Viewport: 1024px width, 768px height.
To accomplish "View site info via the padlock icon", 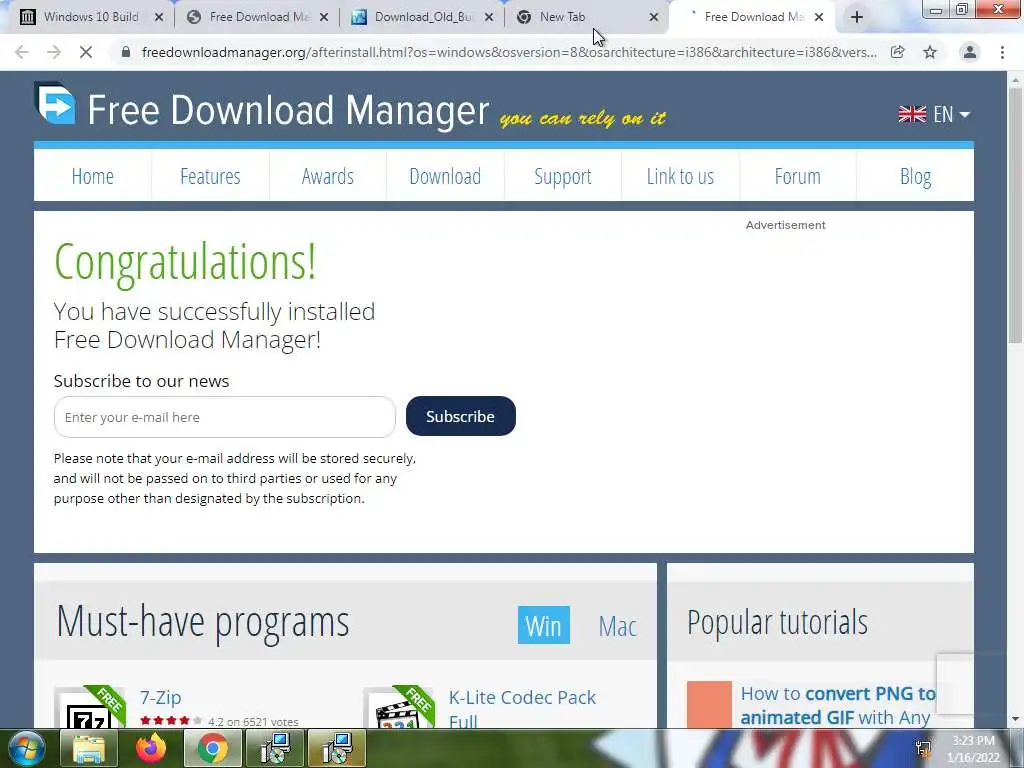I will pyautogui.click(x=126, y=52).
